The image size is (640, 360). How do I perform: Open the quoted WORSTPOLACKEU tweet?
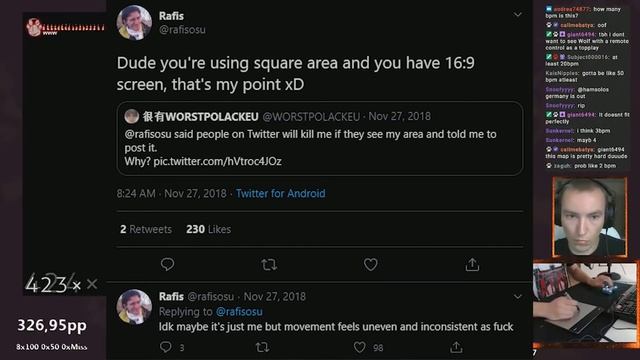point(320,139)
